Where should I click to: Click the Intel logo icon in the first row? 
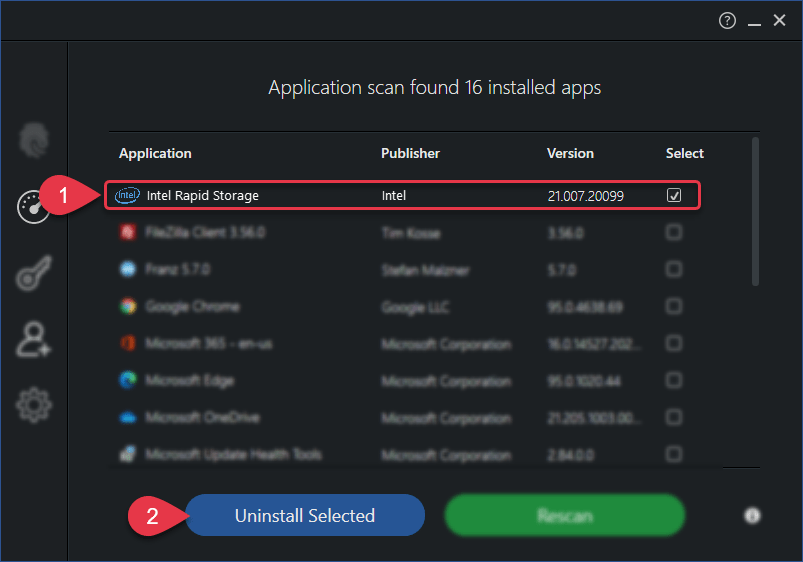click(127, 195)
